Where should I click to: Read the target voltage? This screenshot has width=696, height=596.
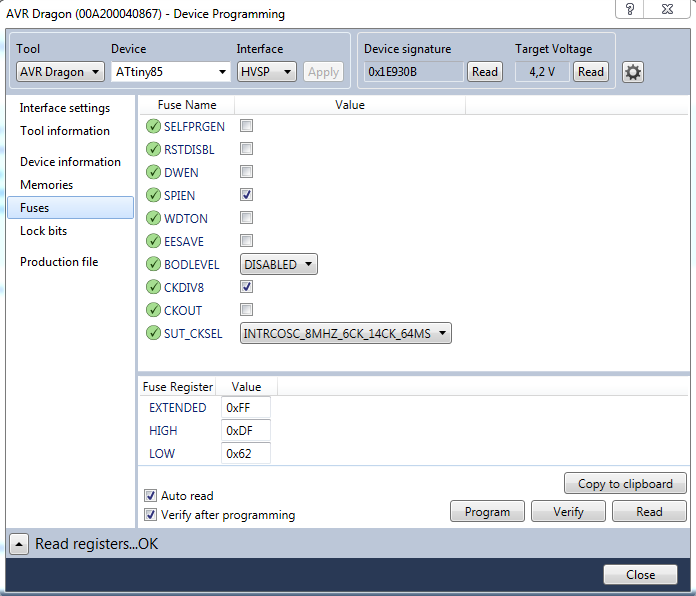(591, 72)
